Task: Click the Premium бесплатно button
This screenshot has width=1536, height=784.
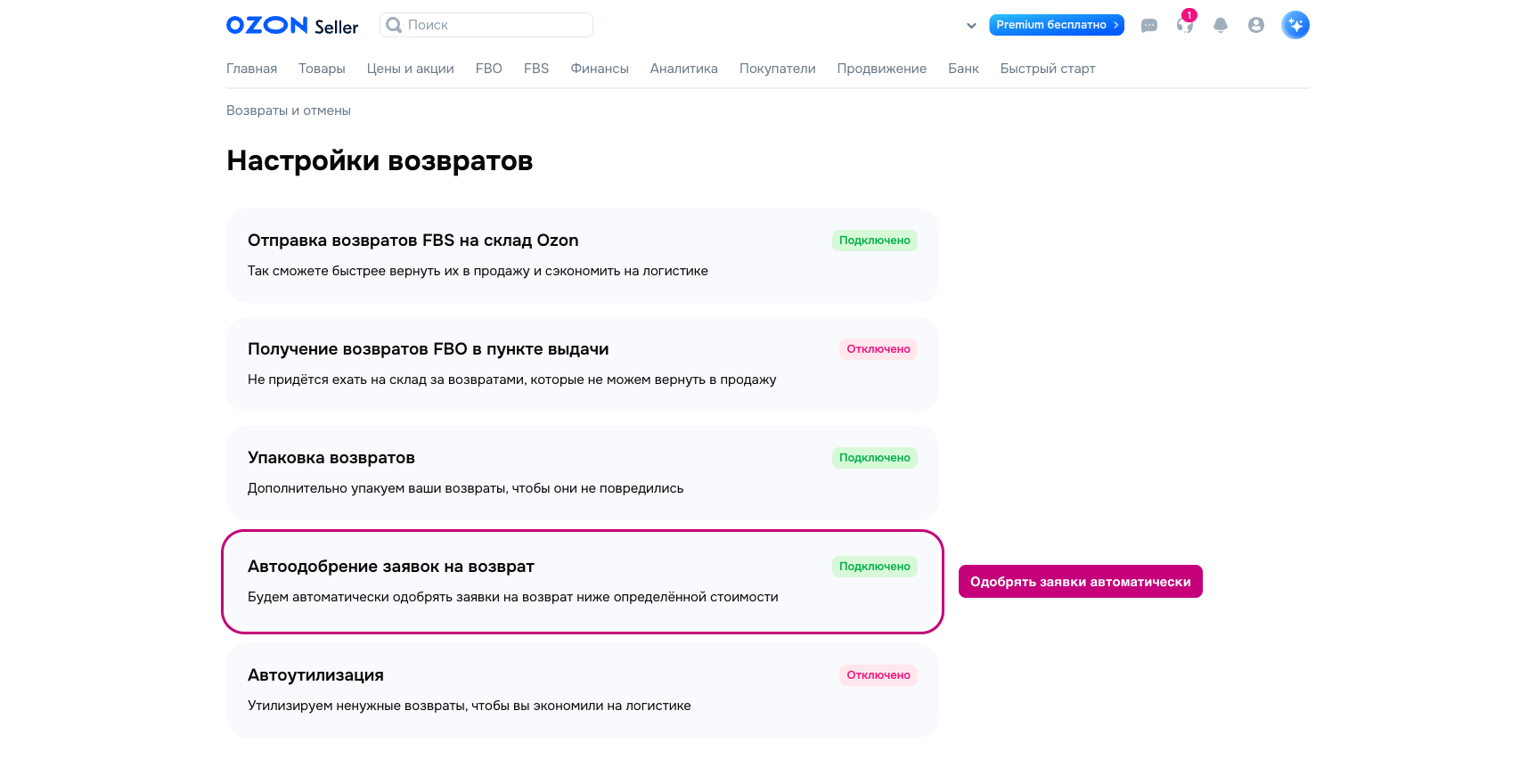Action: tap(1057, 25)
